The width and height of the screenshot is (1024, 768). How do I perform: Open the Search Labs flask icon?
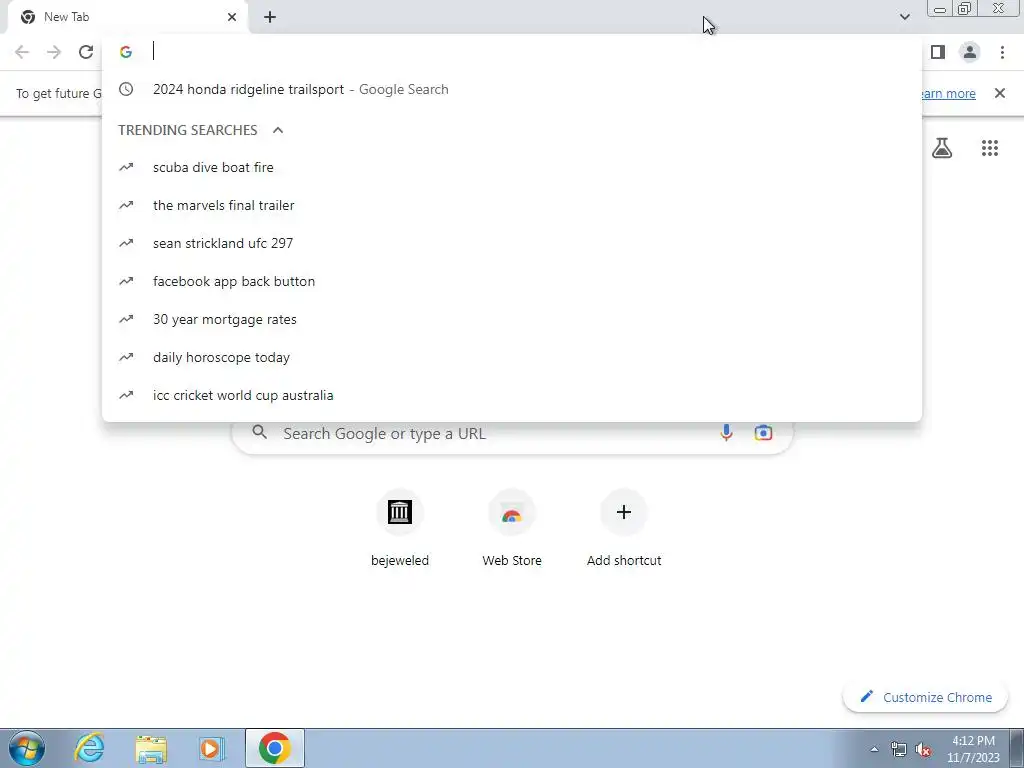(x=942, y=148)
